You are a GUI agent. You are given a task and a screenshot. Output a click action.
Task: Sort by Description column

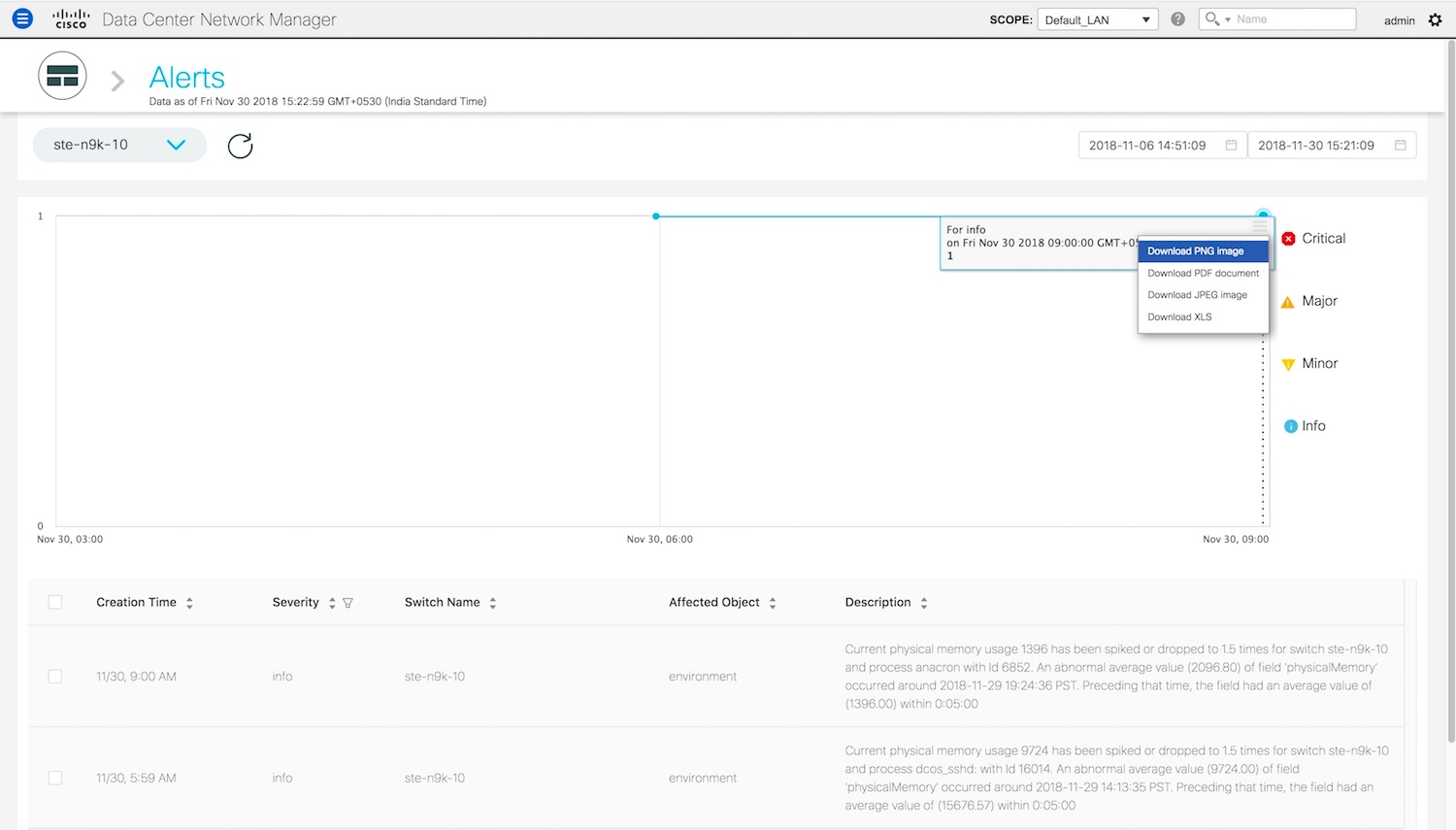coord(924,603)
